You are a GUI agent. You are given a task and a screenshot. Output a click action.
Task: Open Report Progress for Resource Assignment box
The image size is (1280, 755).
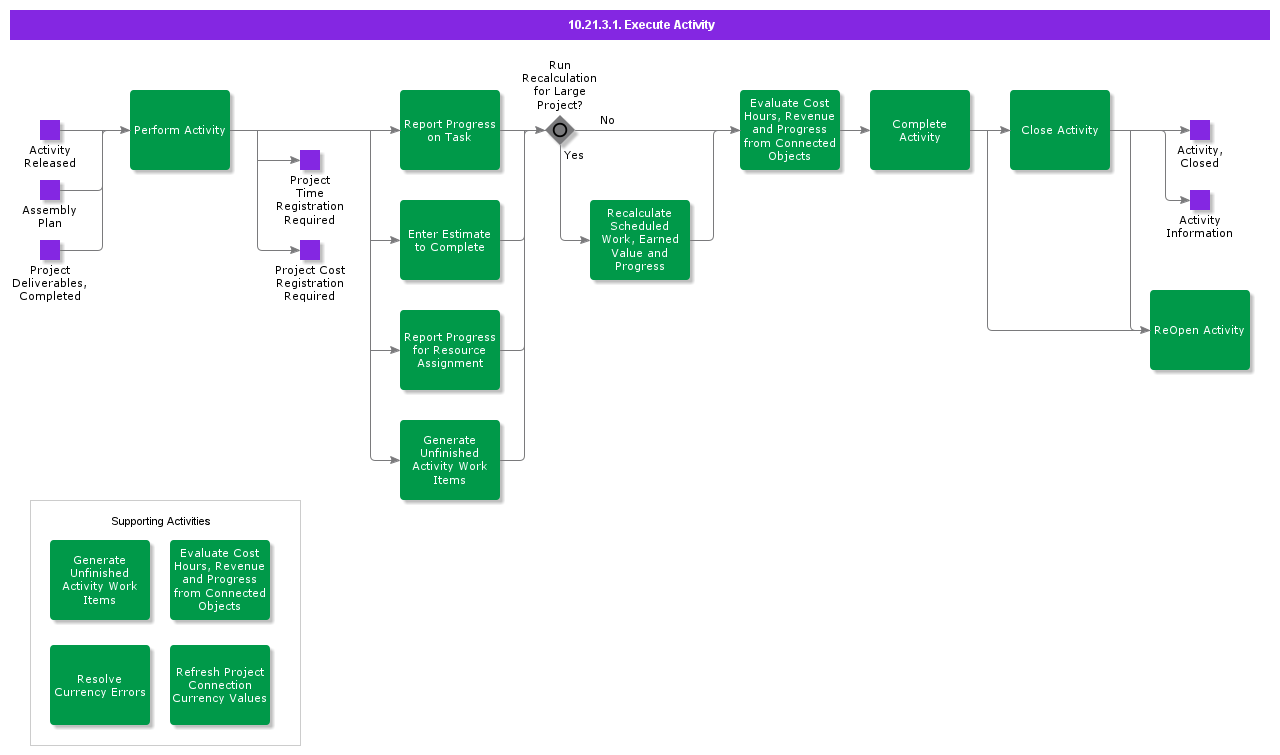[x=450, y=350]
